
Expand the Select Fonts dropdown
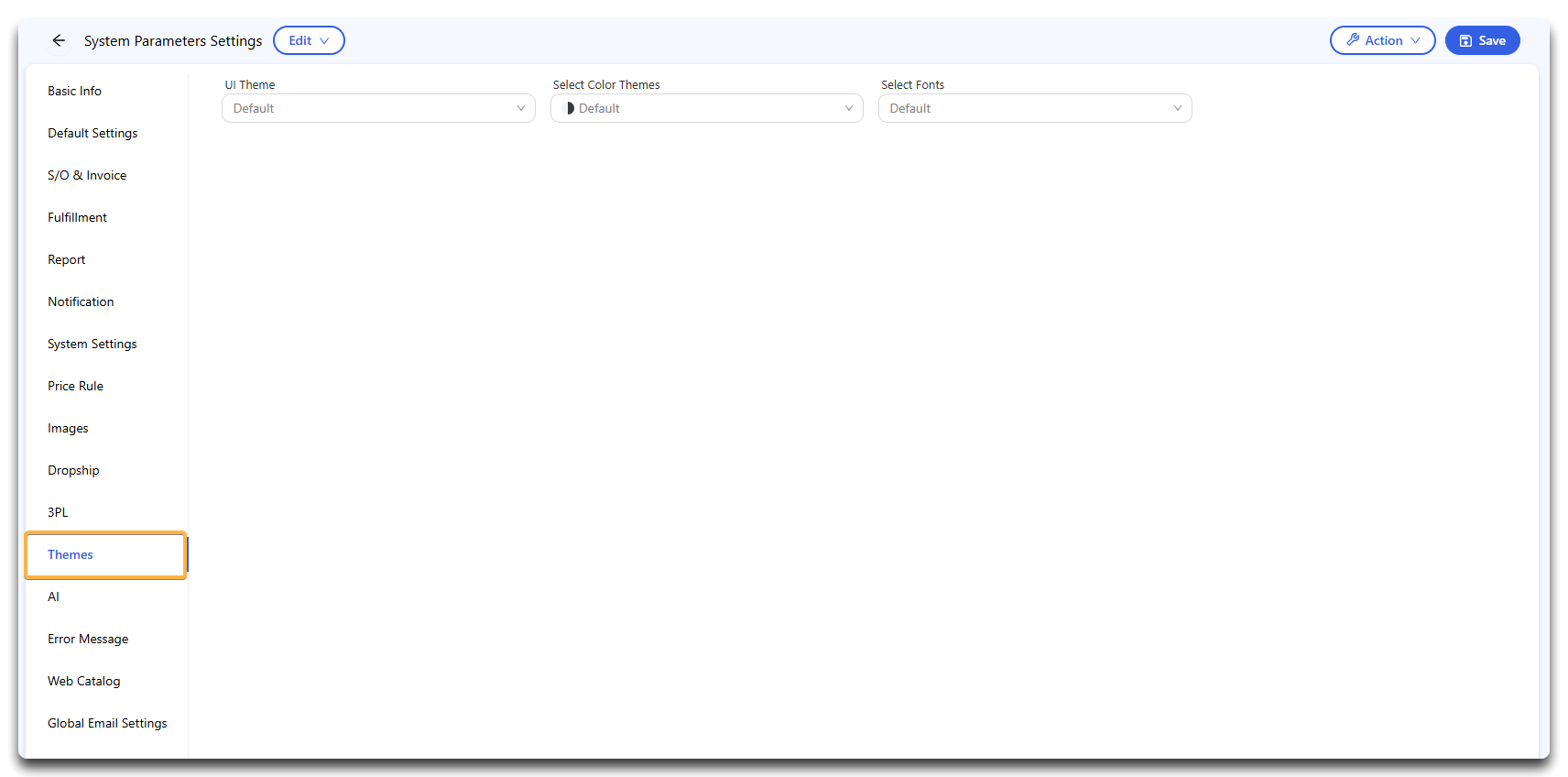point(1035,108)
